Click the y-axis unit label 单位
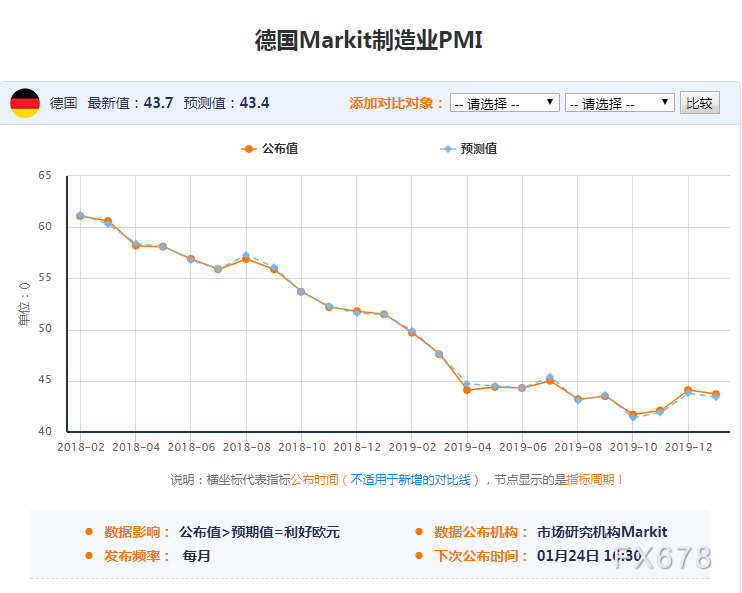The image size is (742, 593). tap(24, 304)
